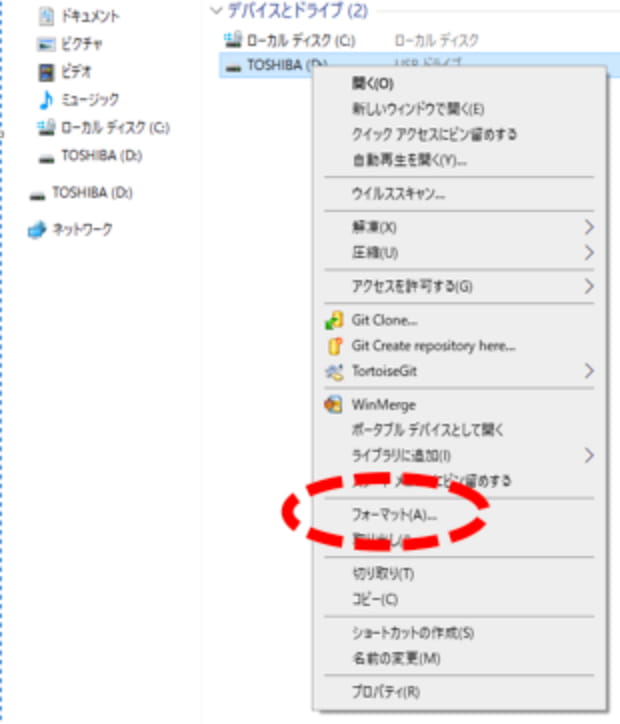Screen dimensions: 620x724
Task: Expand the ライブラリに追加(I) submenu arrow
Action: click(589, 455)
